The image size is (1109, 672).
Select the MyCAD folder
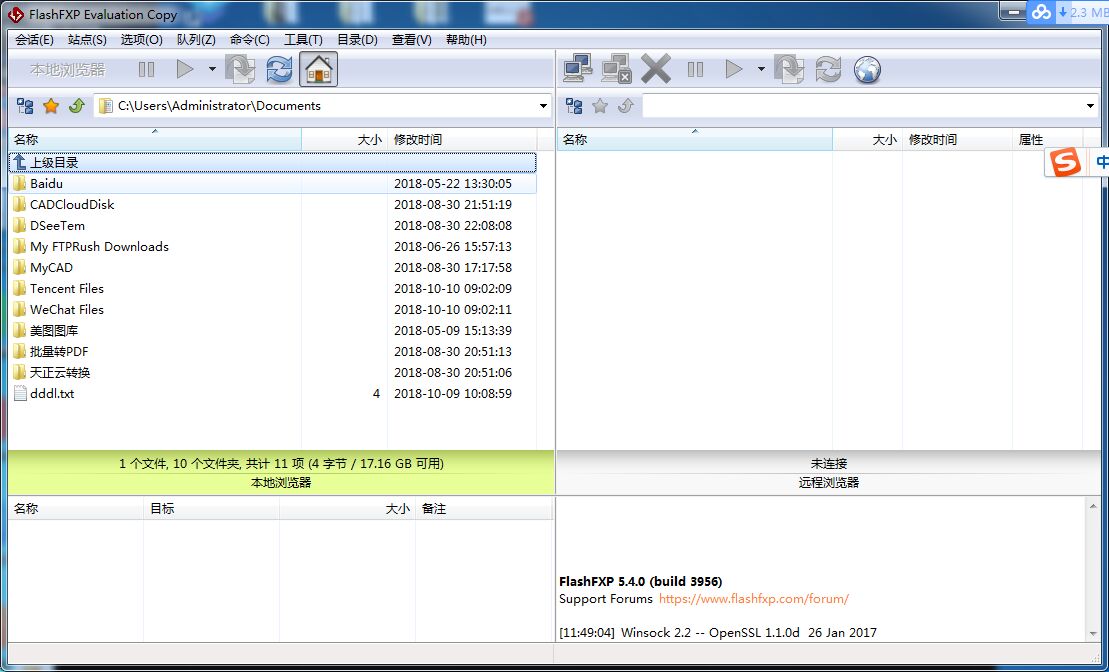pos(272,267)
